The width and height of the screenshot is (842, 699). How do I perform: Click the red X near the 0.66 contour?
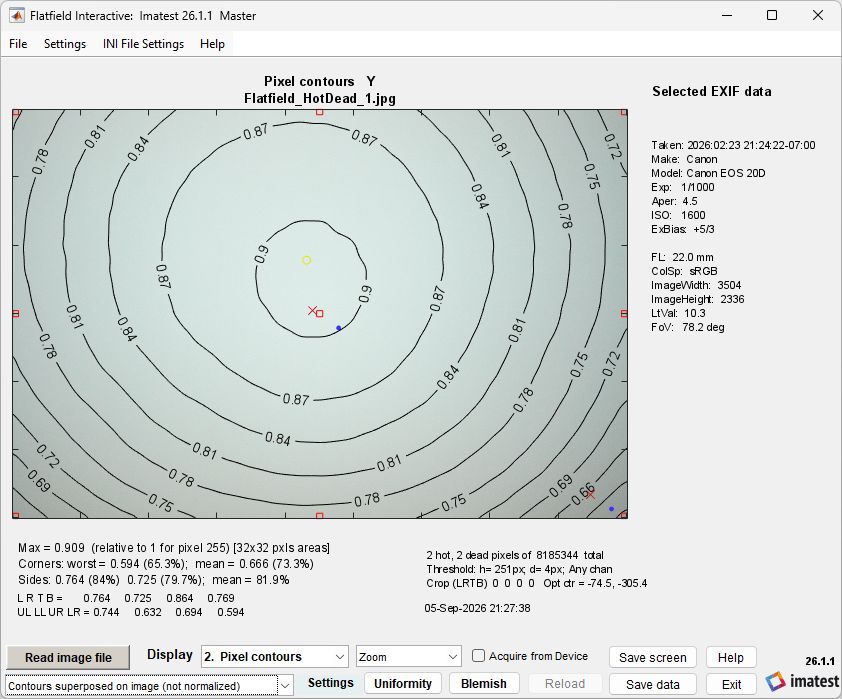pos(590,494)
